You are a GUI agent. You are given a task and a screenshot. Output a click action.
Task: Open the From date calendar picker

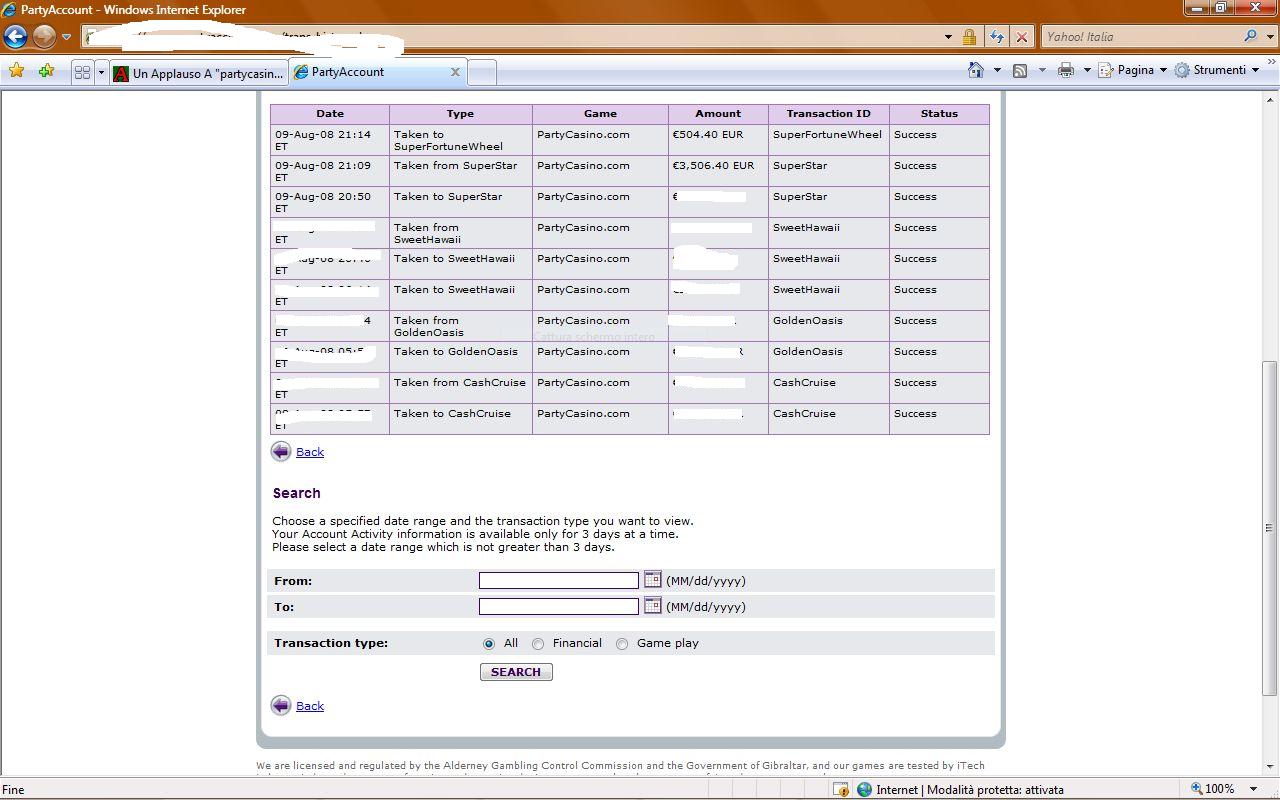coord(652,579)
